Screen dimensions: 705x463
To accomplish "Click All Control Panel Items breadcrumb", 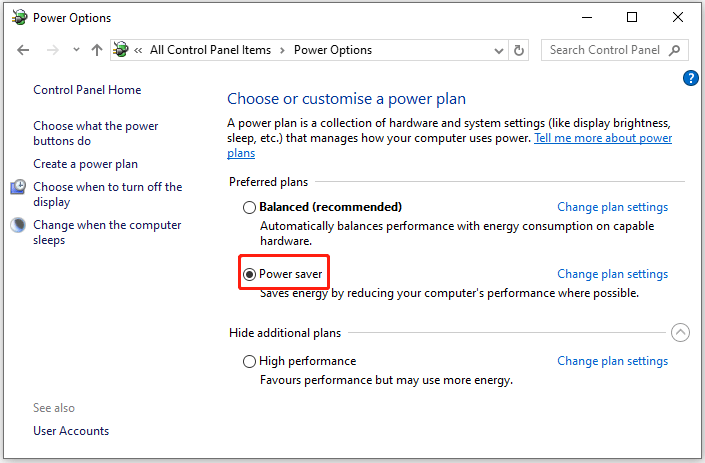I will click(210, 50).
